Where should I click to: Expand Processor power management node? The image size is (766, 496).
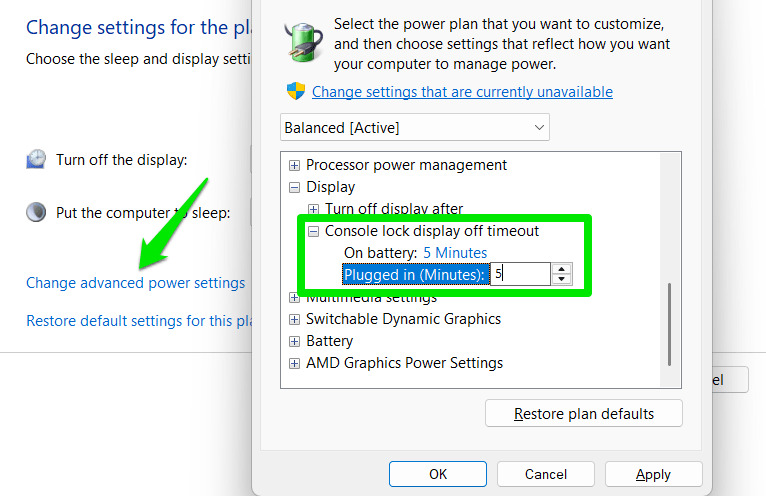pos(294,165)
